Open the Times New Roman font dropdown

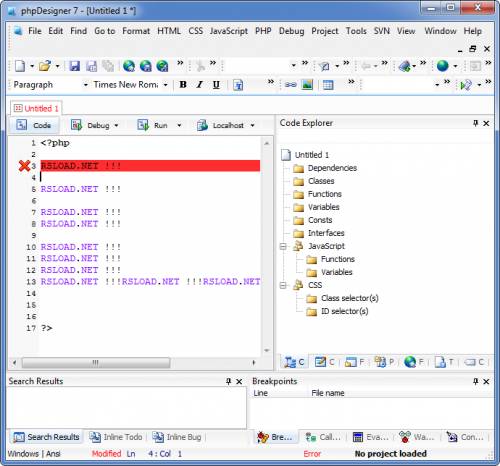pos(165,85)
